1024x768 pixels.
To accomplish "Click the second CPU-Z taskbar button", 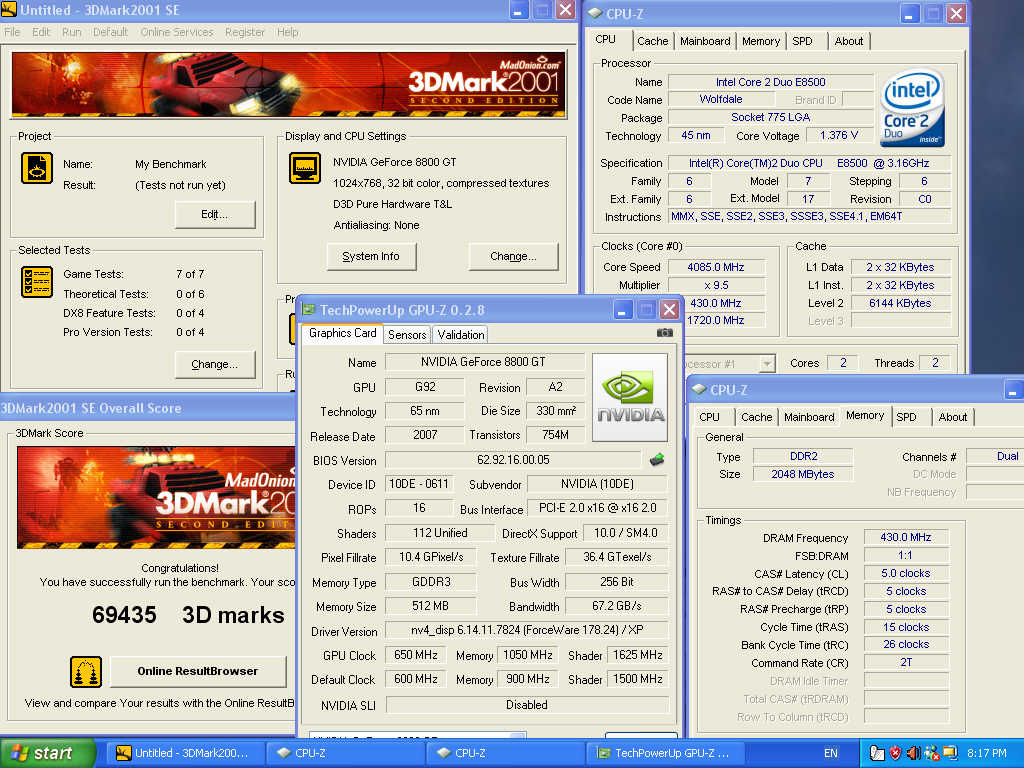I will [505, 753].
